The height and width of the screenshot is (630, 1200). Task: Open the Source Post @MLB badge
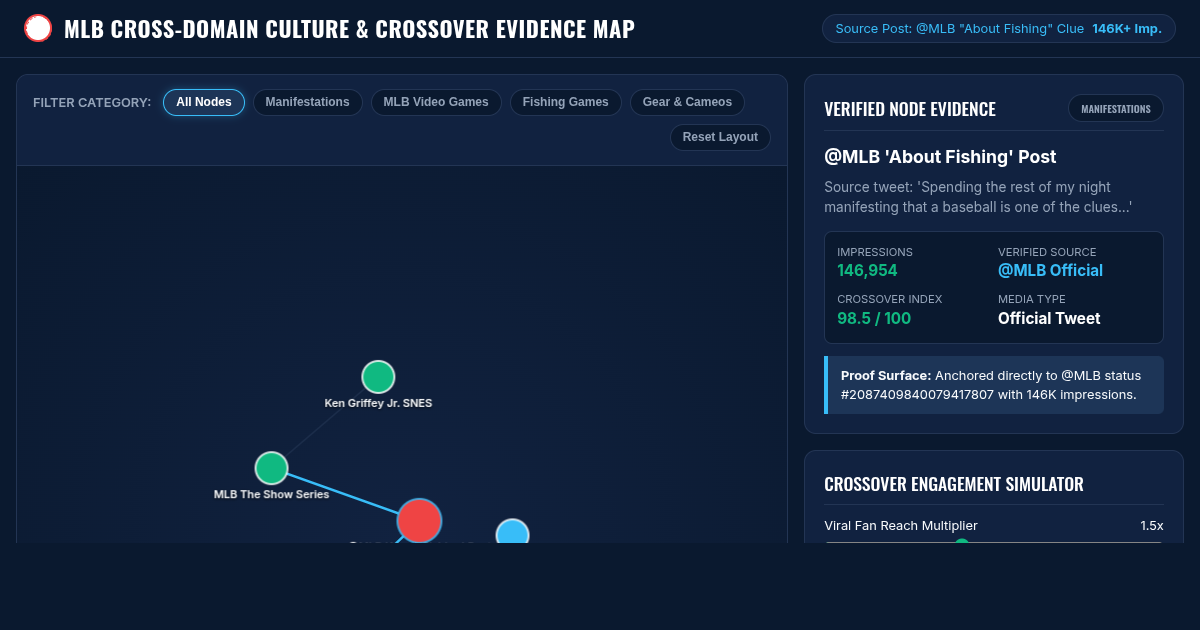pos(999,28)
